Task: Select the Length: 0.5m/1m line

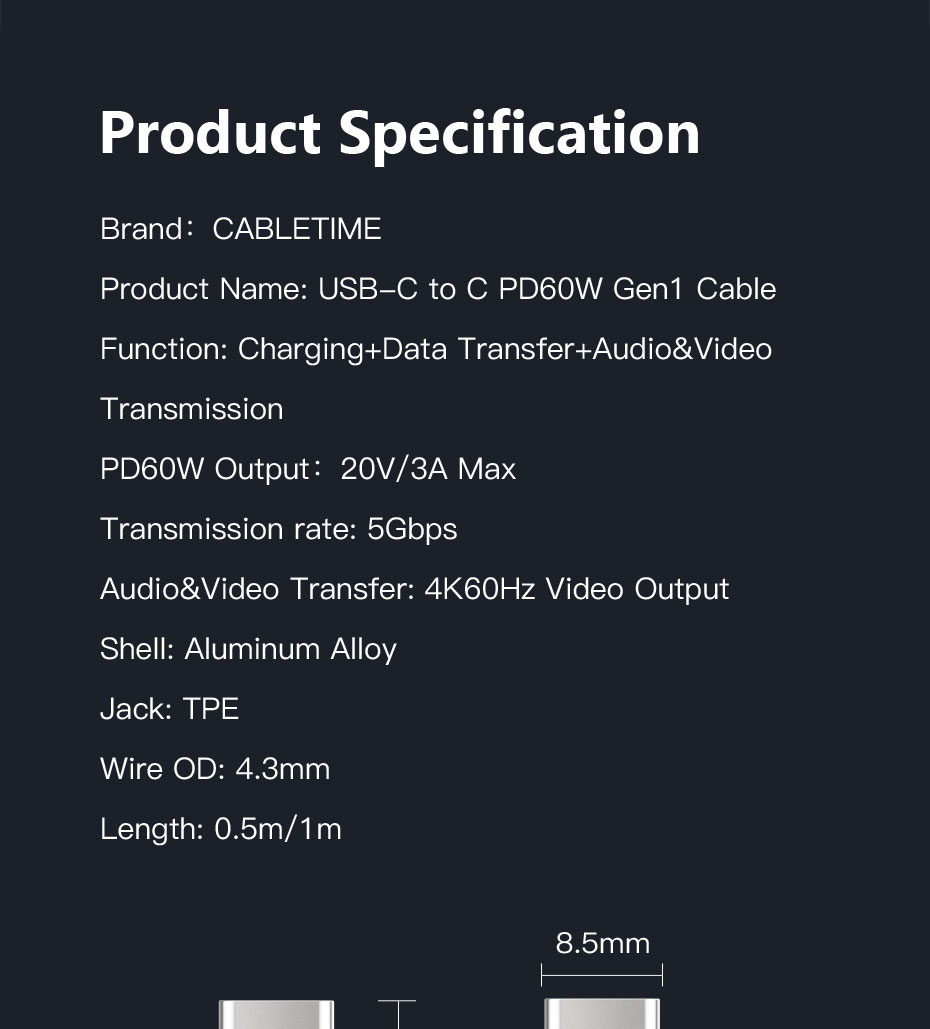Action: pos(221,829)
